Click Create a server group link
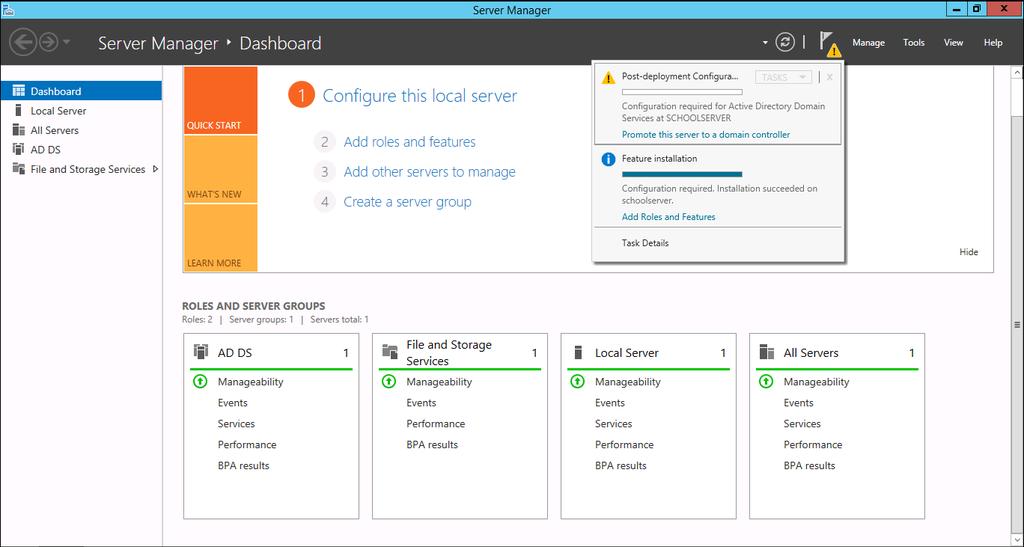Screen dimensions: 1024x547 click(408, 202)
